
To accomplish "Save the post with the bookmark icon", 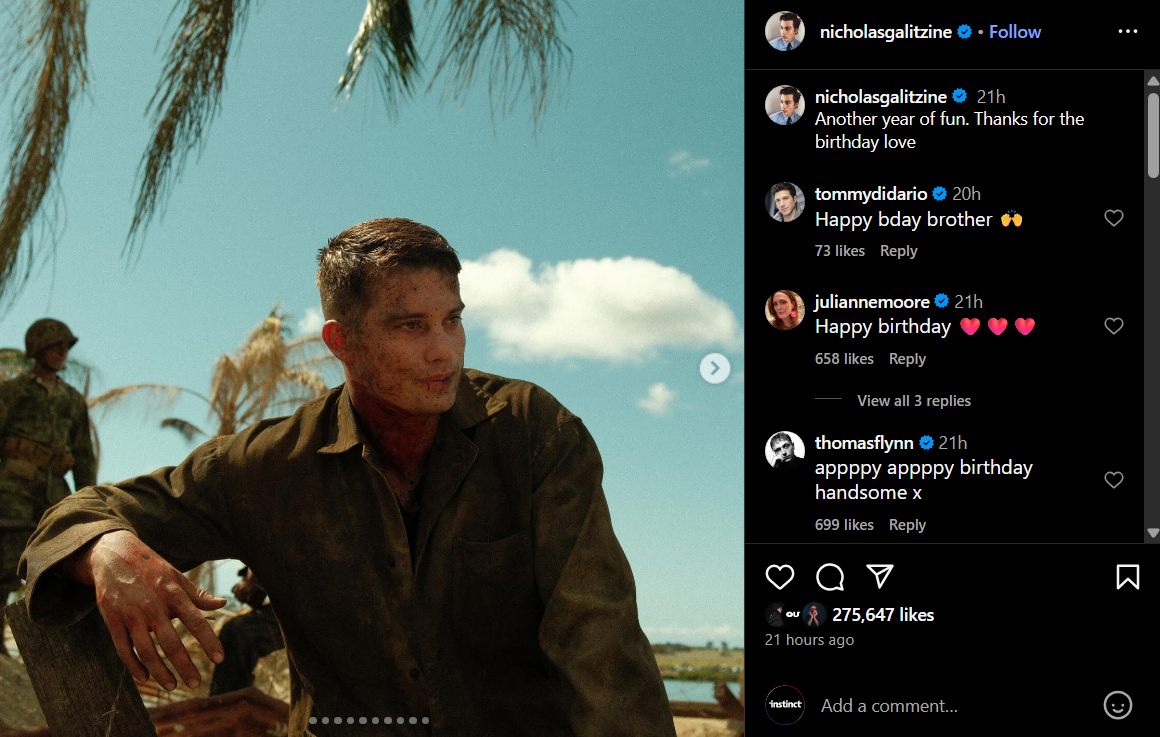I will [x=1127, y=577].
